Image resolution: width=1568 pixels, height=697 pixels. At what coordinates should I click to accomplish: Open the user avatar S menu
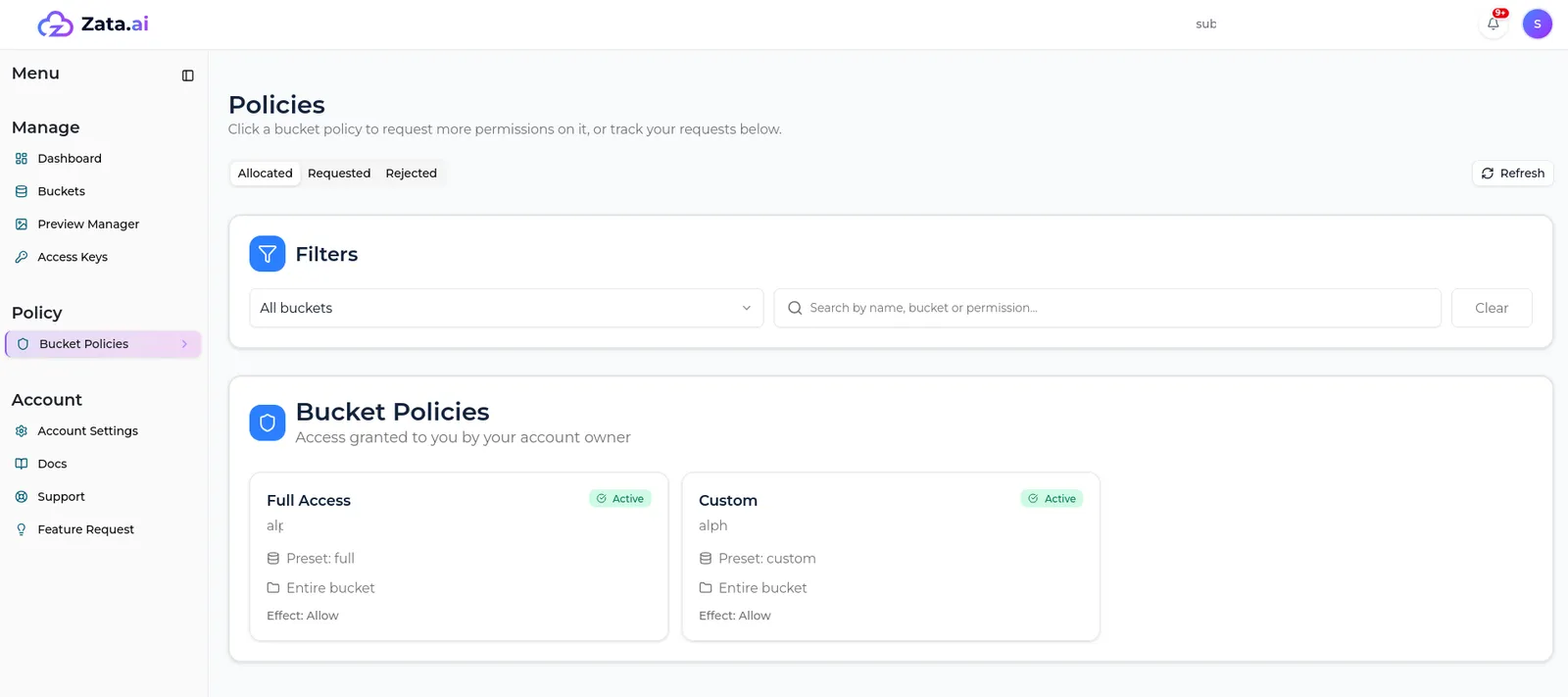coord(1537,24)
